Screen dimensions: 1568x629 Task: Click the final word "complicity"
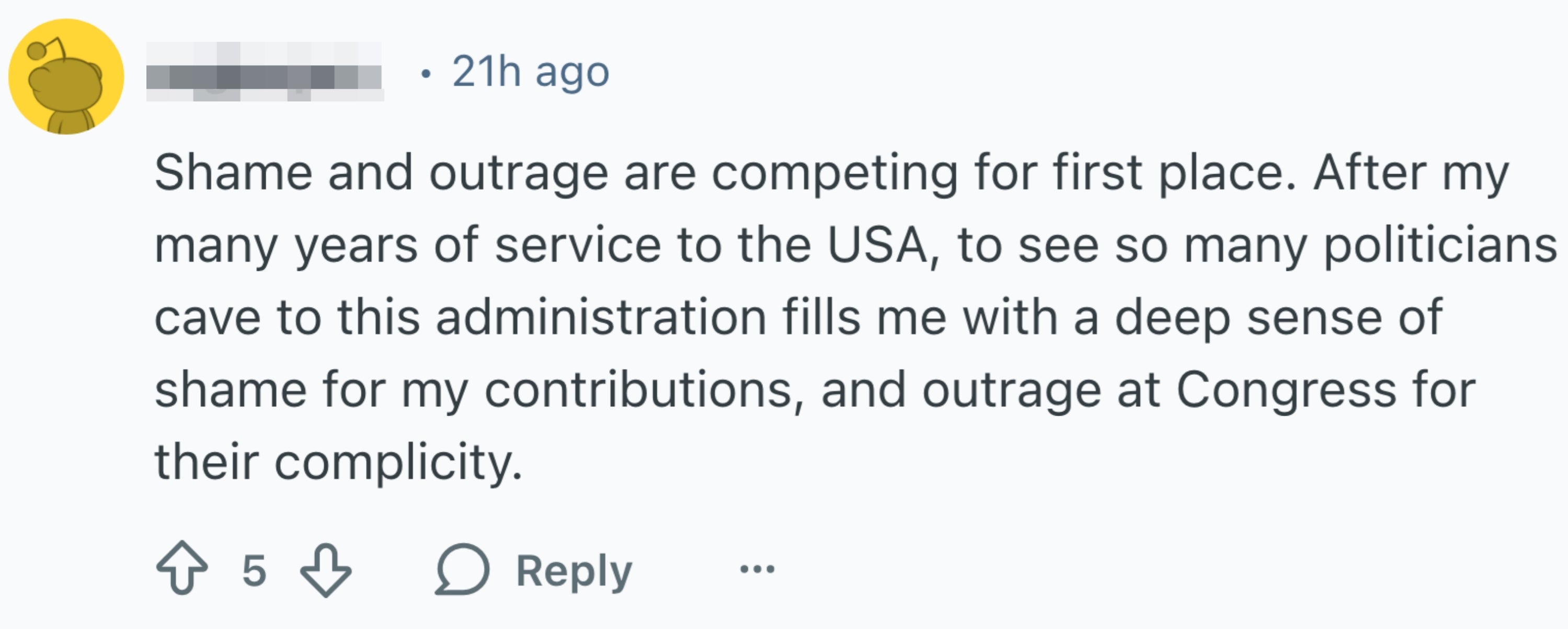(x=397, y=463)
